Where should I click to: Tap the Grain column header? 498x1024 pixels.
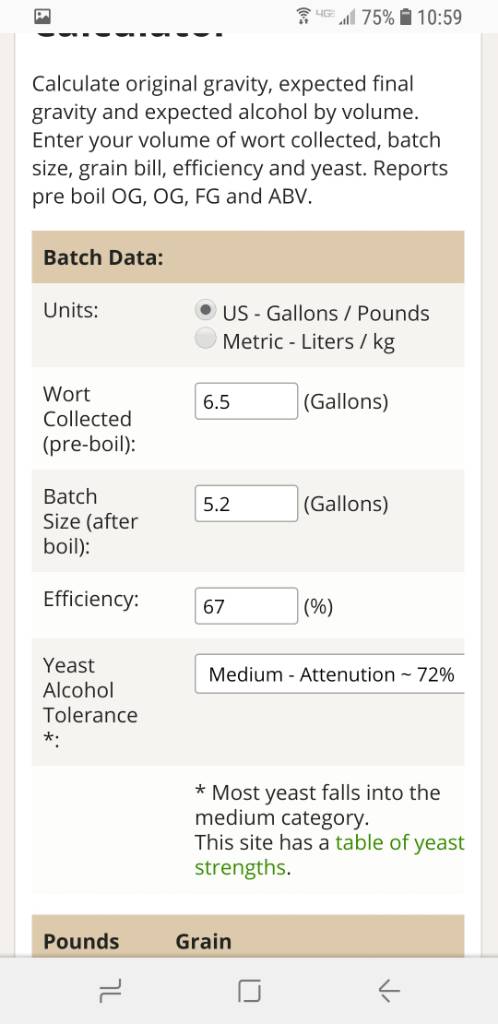(x=204, y=941)
